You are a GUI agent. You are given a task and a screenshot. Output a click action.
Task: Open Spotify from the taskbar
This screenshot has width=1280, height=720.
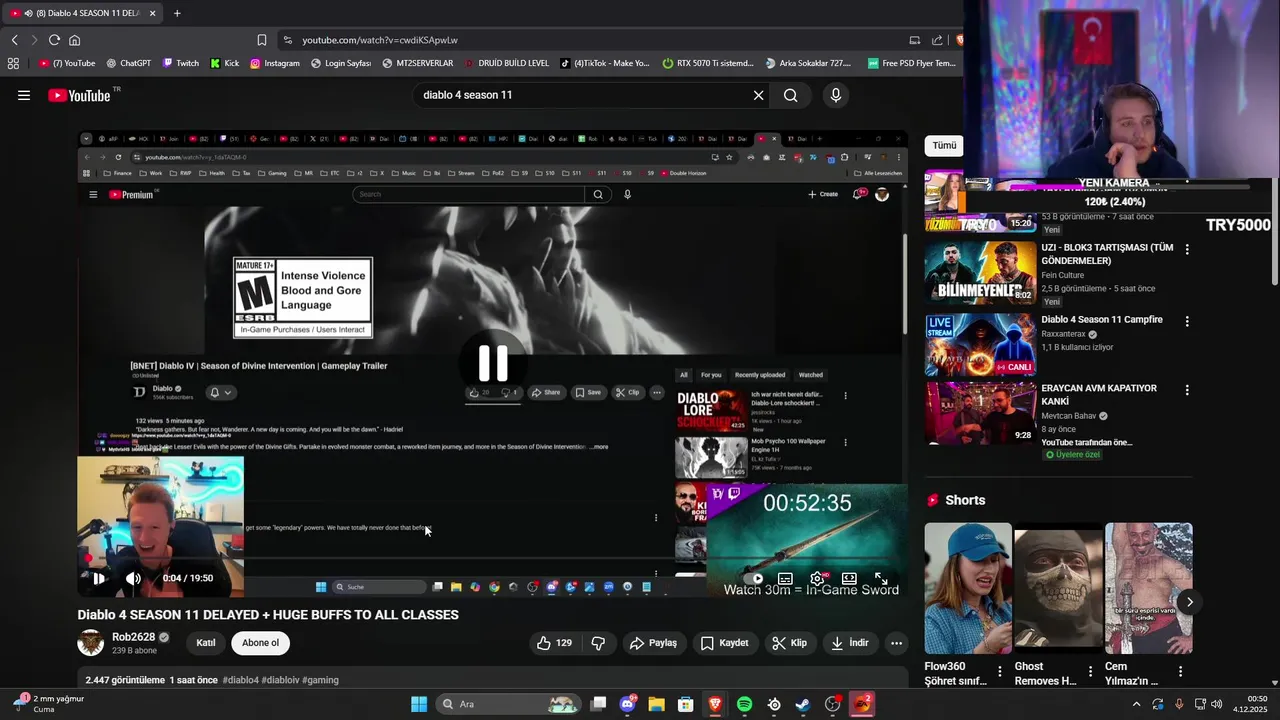744,704
